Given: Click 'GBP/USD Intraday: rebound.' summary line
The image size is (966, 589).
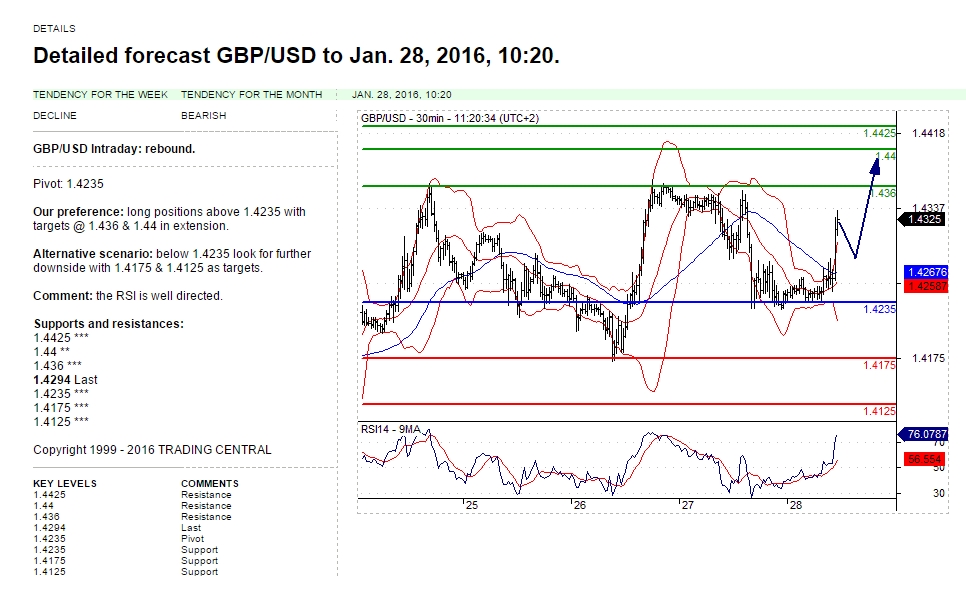Looking at the screenshot, I should [114, 149].
